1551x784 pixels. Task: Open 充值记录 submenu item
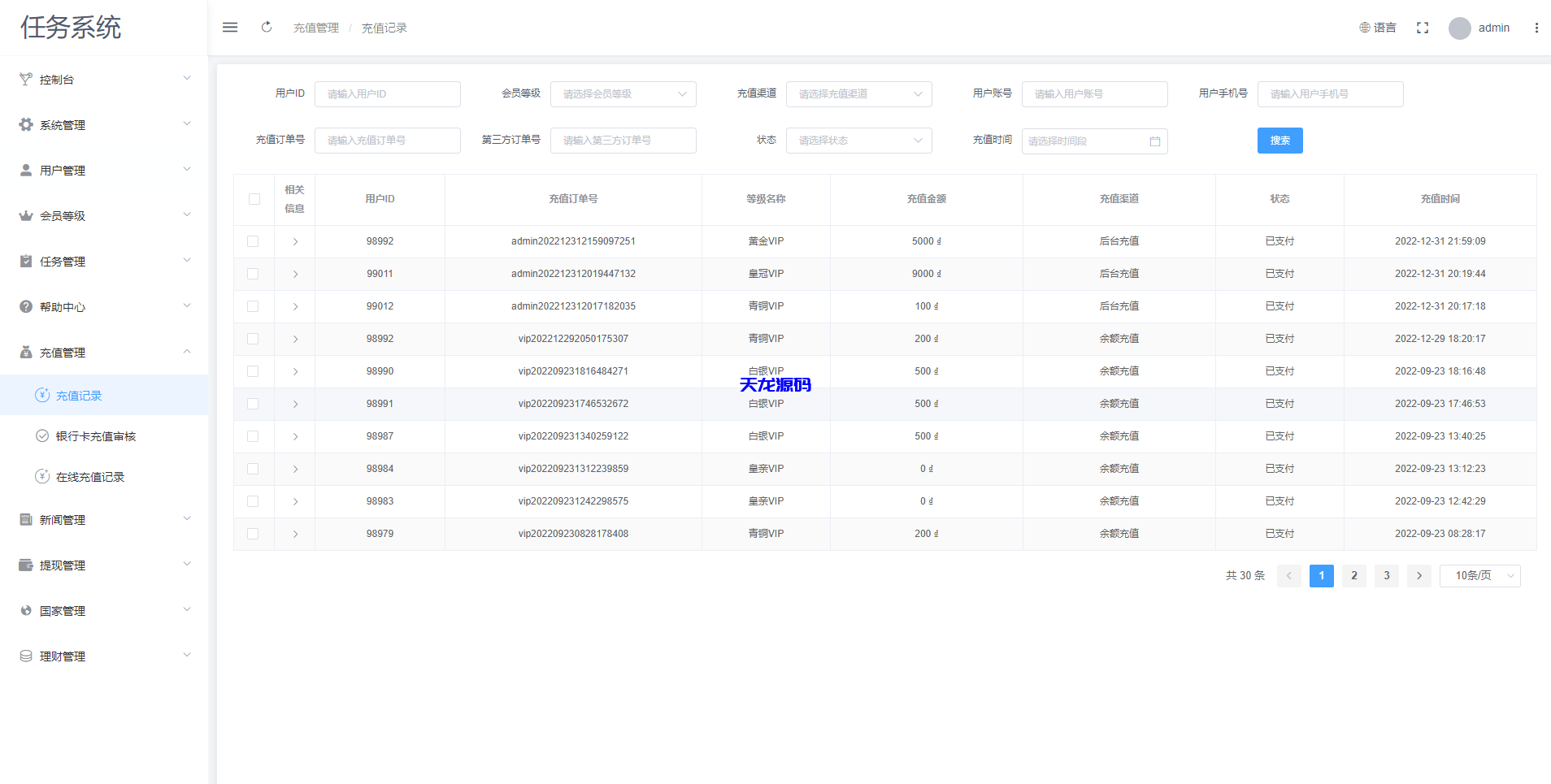point(104,395)
